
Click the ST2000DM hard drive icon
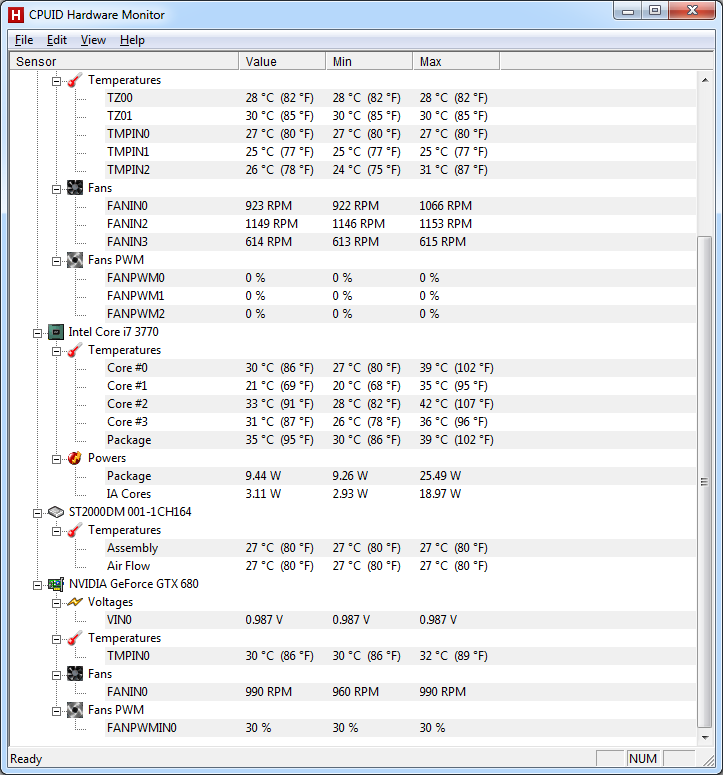point(56,512)
